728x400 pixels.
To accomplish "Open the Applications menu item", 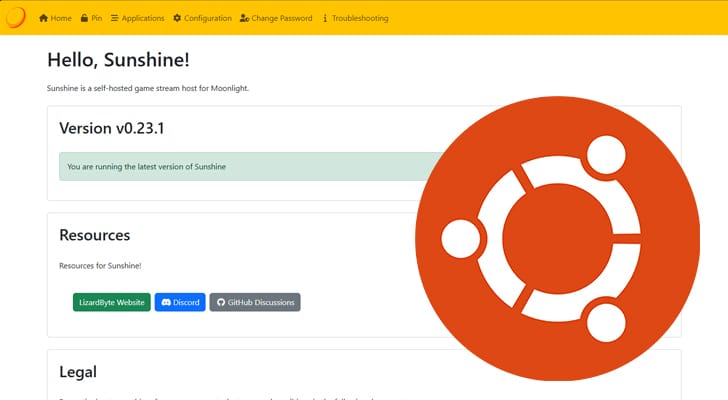I will pyautogui.click(x=142, y=18).
